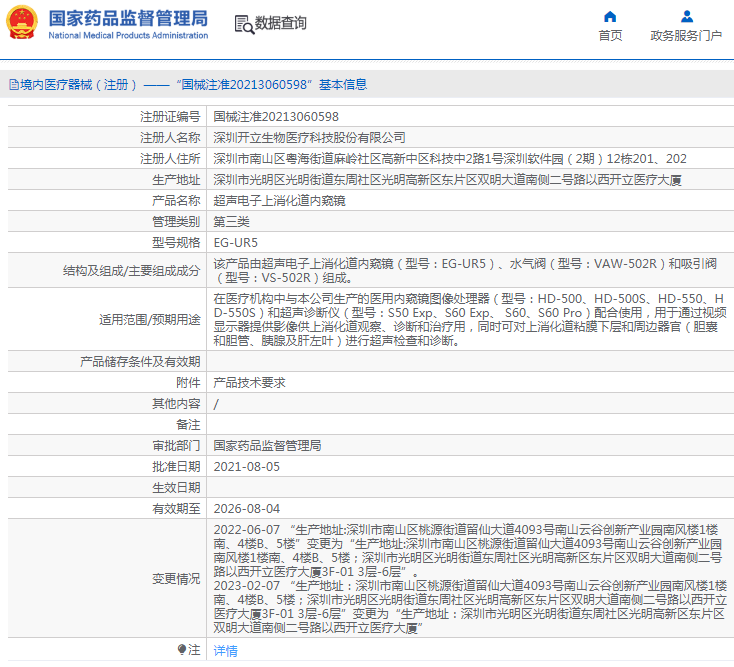Click the 首页 home icon
The height and width of the screenshot is (667, 734).
tap(610, 17)
